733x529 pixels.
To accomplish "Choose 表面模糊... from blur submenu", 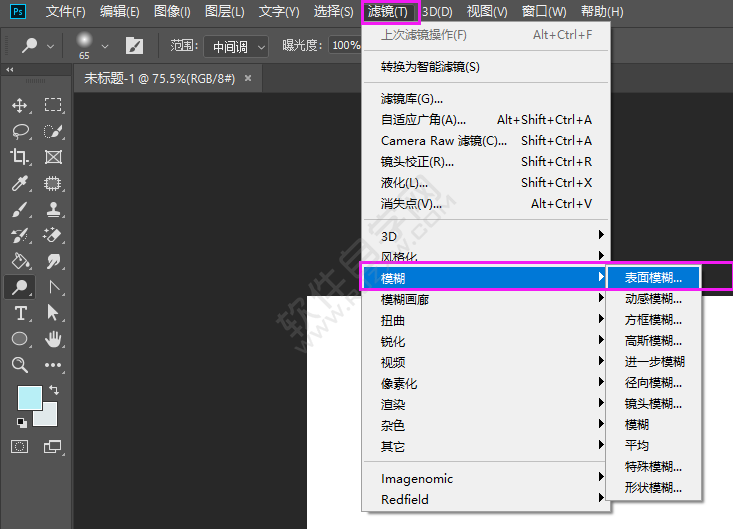I will tap(653, 278).
